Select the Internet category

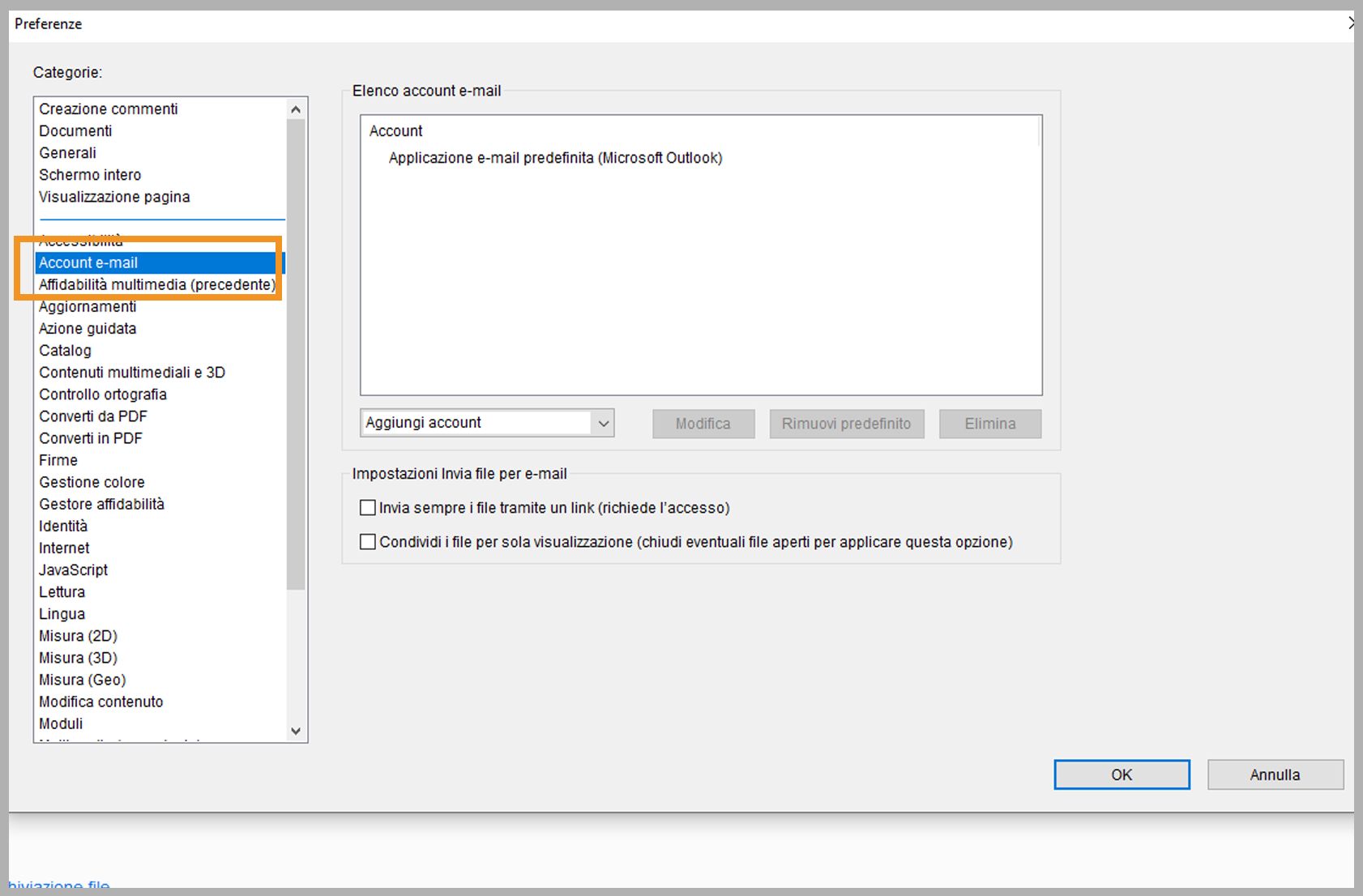click(x=64, y=548)
